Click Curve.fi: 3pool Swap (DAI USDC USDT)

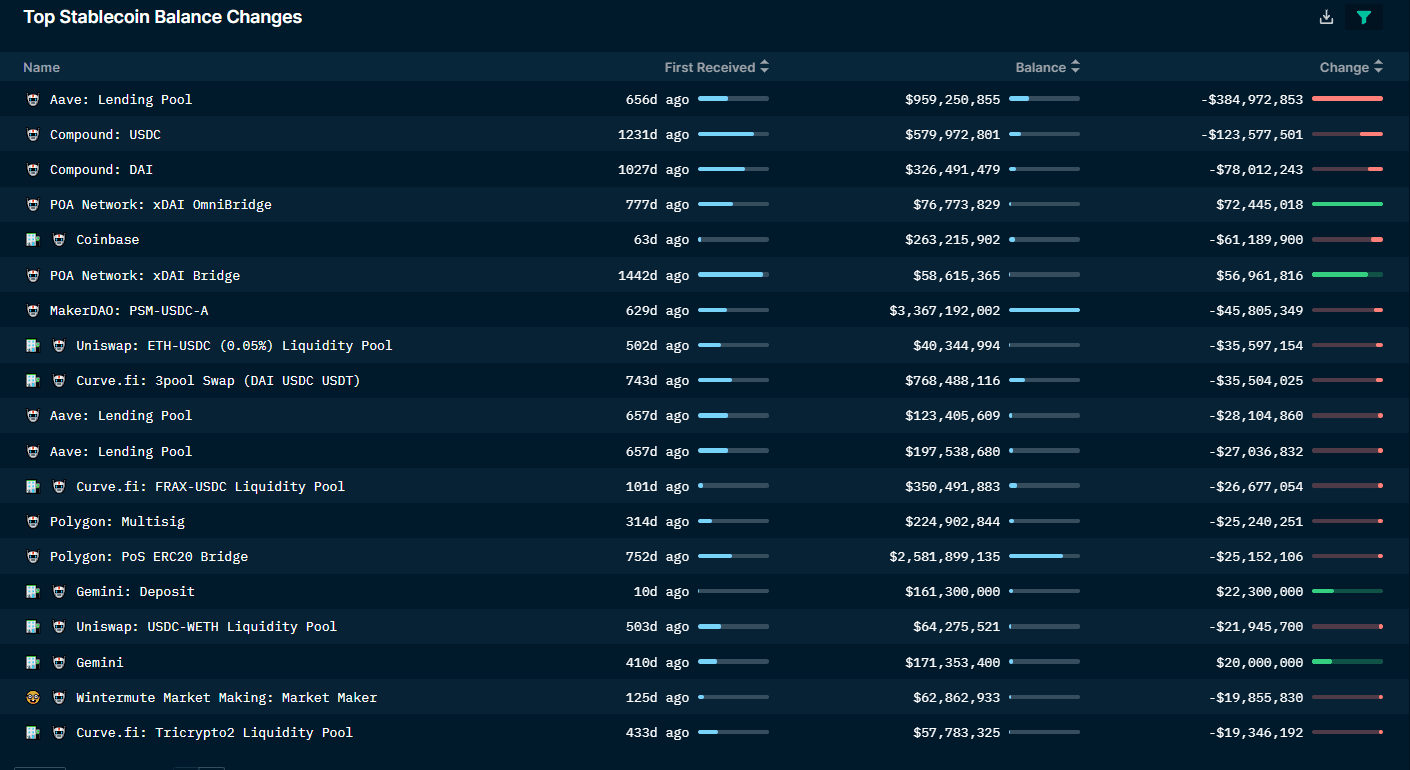218,381
